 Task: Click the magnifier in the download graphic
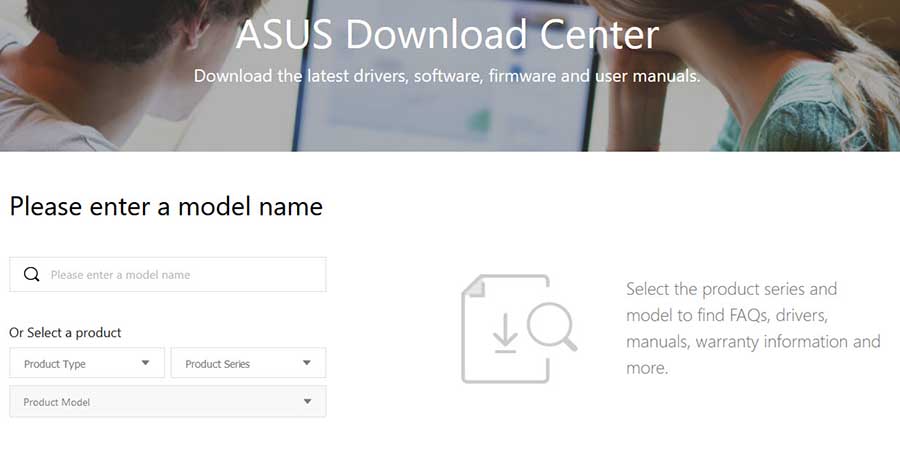tap(552, 326)
